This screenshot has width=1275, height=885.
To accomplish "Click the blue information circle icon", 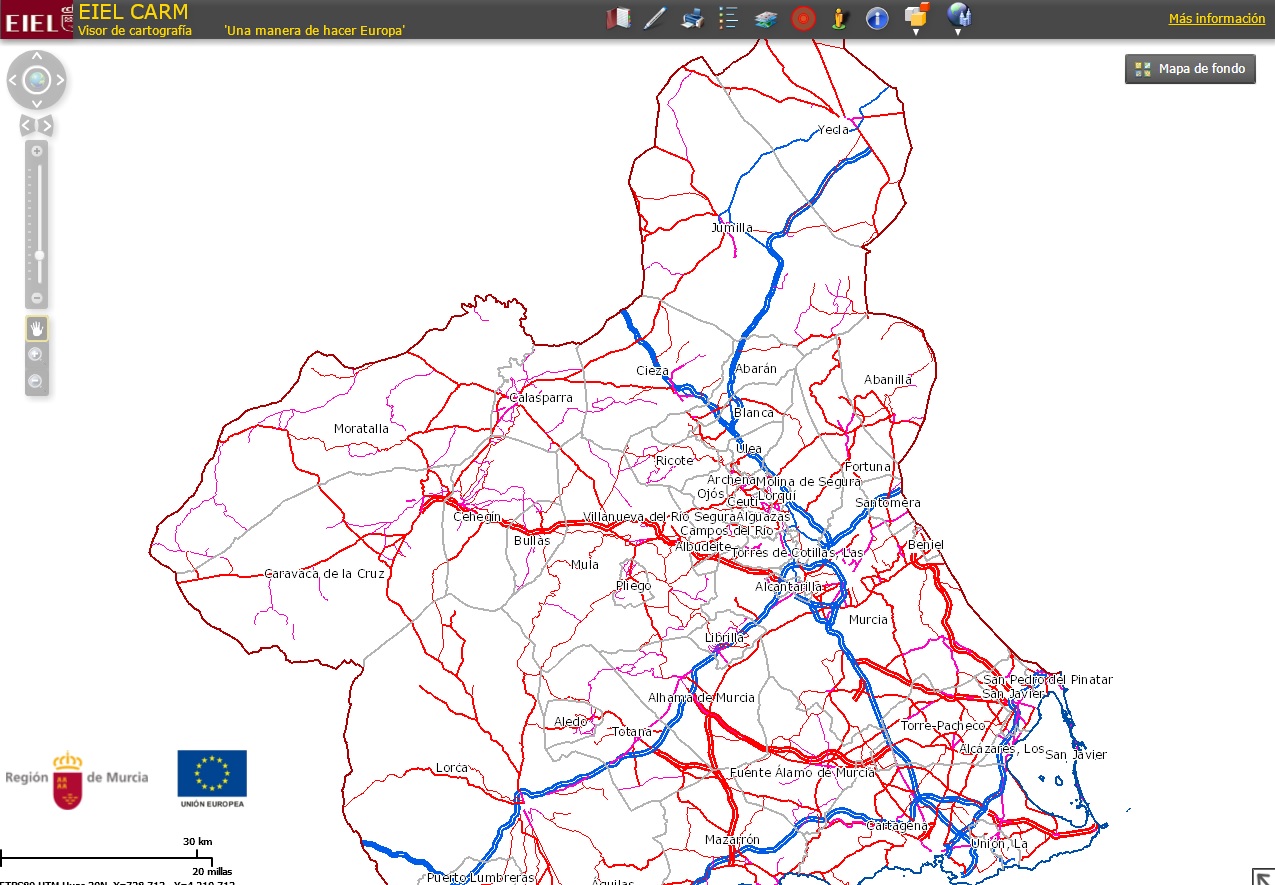I will coord(877,18).
